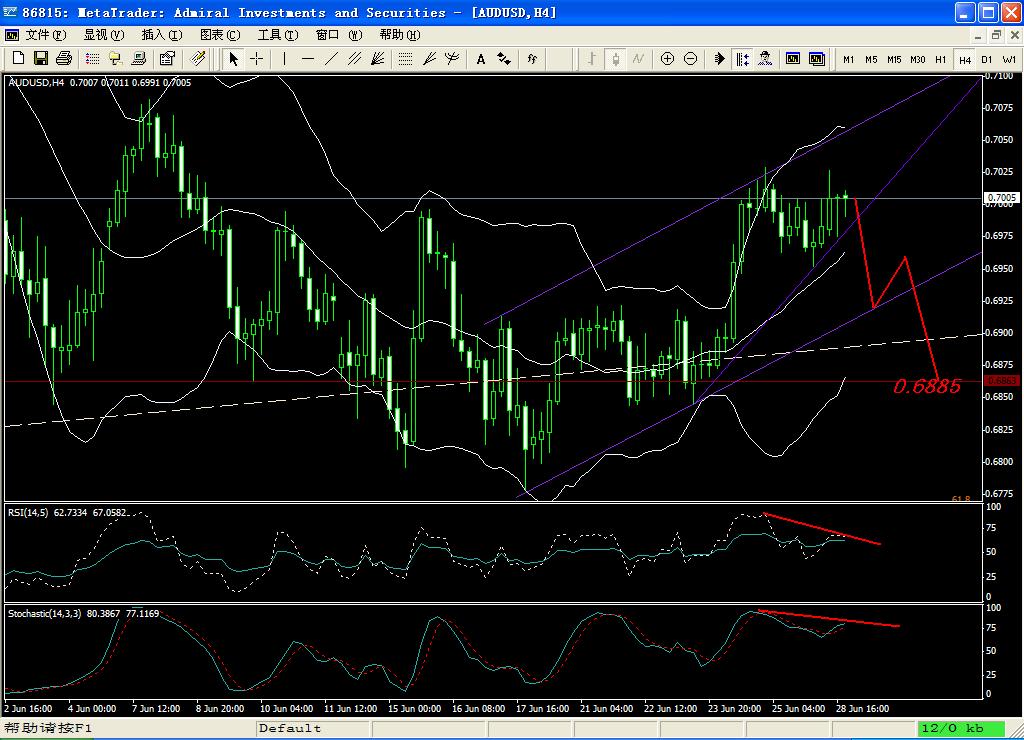1024x740 pixels.
Task: Click the Default profile in status bar
Action: click(x=290, y=728)
